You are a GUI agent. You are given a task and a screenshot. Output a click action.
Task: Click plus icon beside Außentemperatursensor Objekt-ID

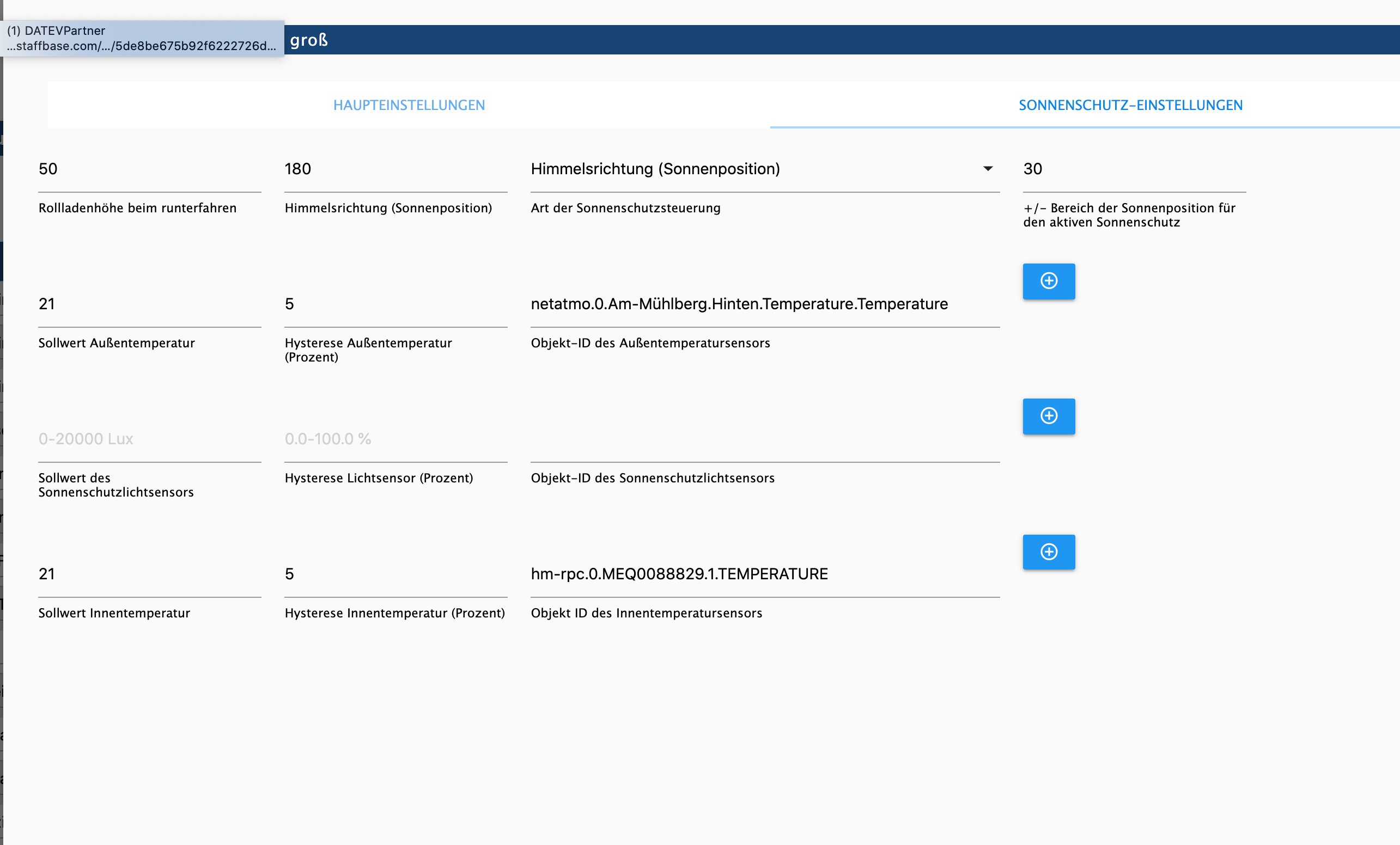pos(1049,281)
